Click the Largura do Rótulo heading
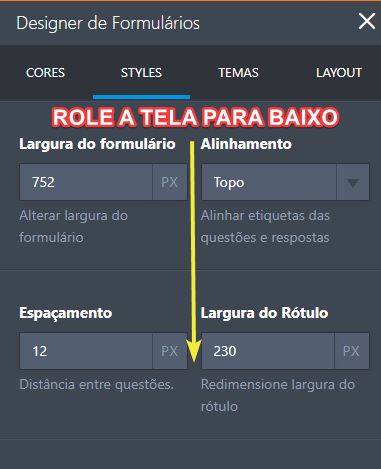Image resolution: width=381 pixels, height=469 pixels. (x=264, y=313)
